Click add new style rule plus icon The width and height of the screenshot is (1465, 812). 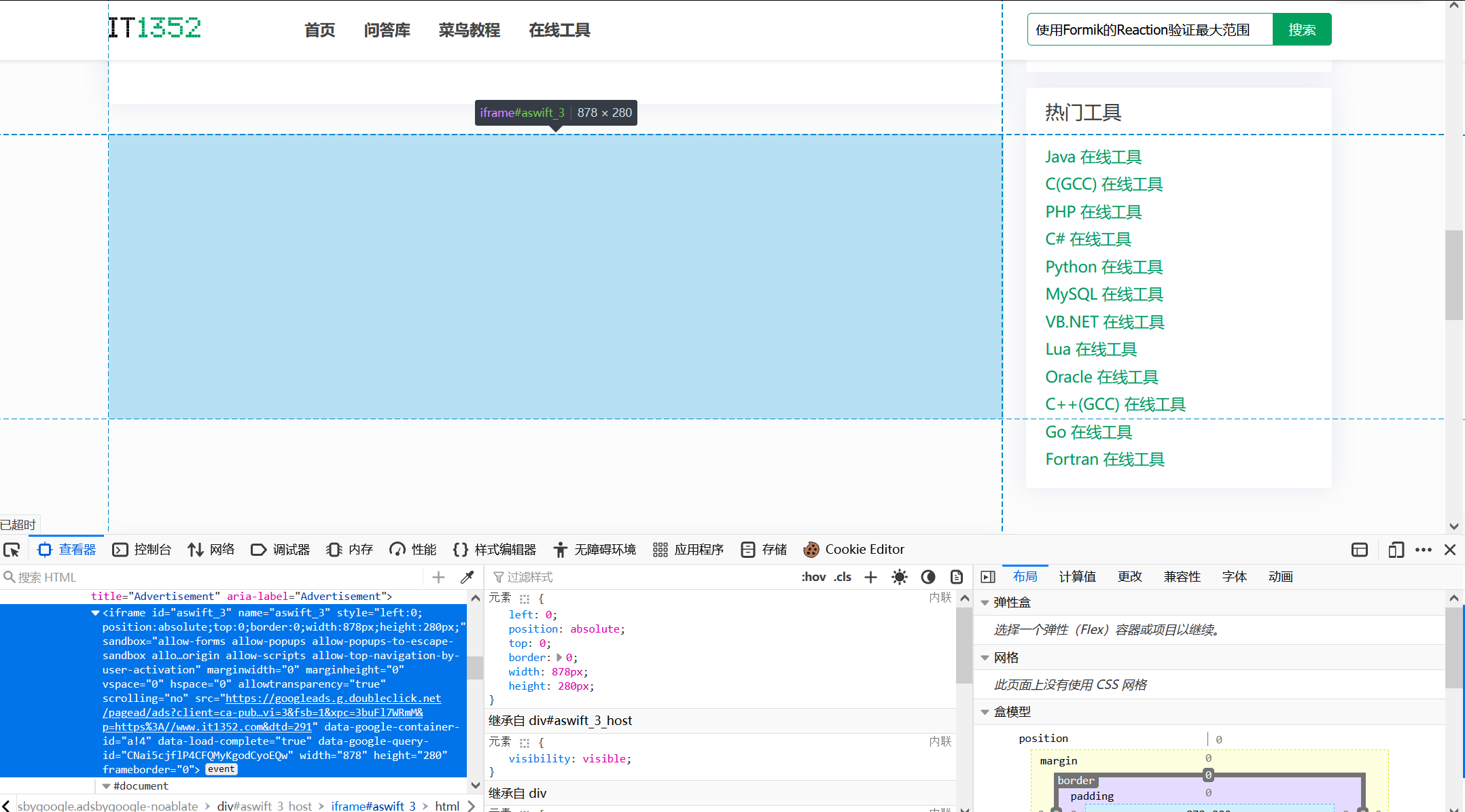point(870,577)
